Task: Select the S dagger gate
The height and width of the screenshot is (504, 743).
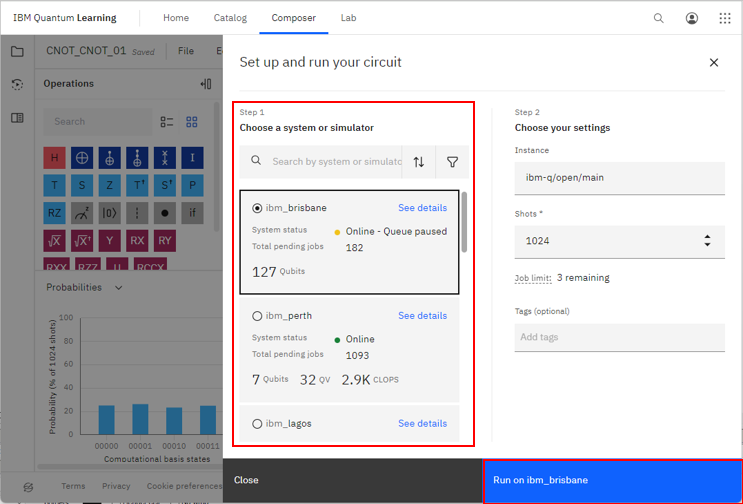Action: 164,185
